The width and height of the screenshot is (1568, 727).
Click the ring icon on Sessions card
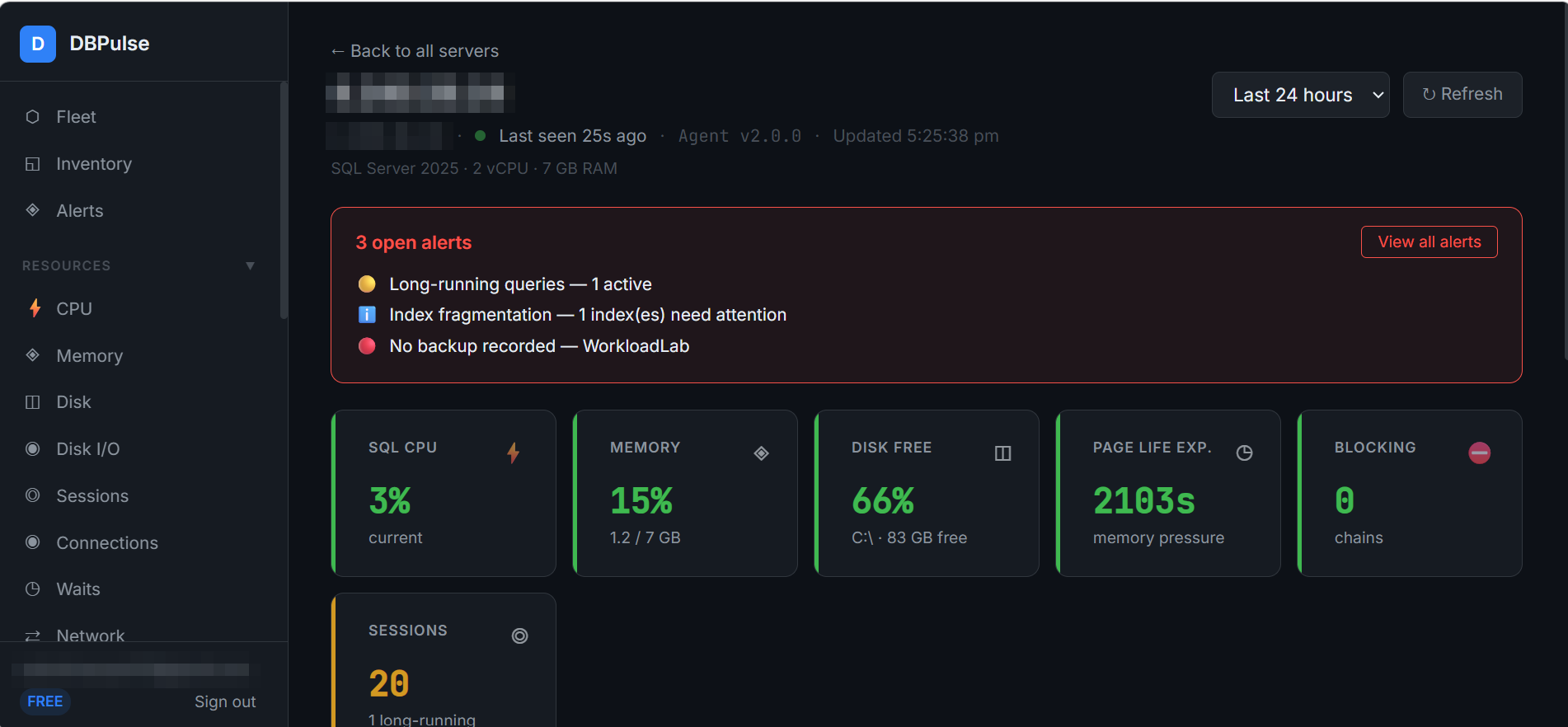point(520,636)
